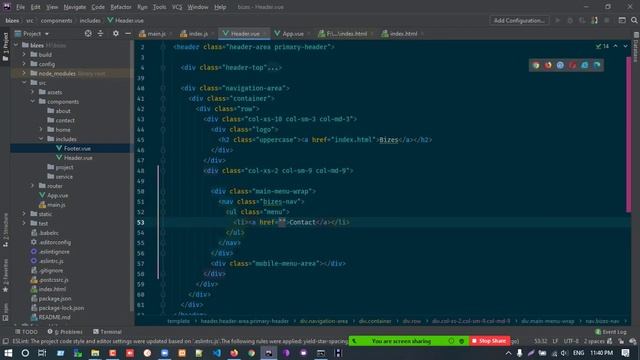Open in Opera browser icon in editor
Image resolution: width=640 pixels, height=360 pixels.
[573, 65]
